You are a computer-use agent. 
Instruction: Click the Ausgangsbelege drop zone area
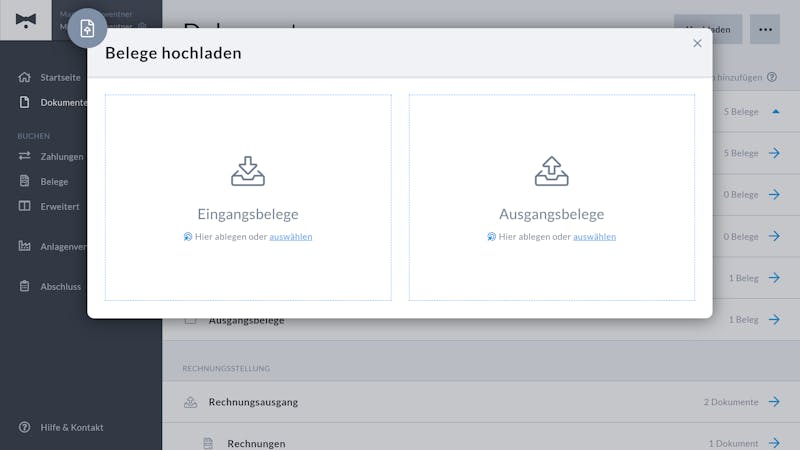point(552,197)
